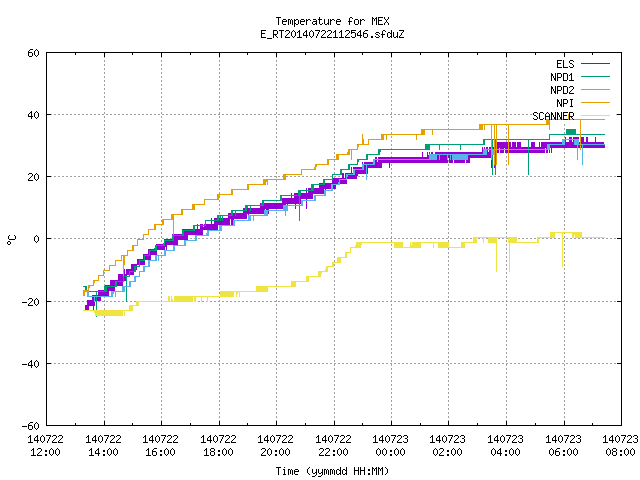Click the x-axis tick label 140723 02:00

tap(448, 446)
